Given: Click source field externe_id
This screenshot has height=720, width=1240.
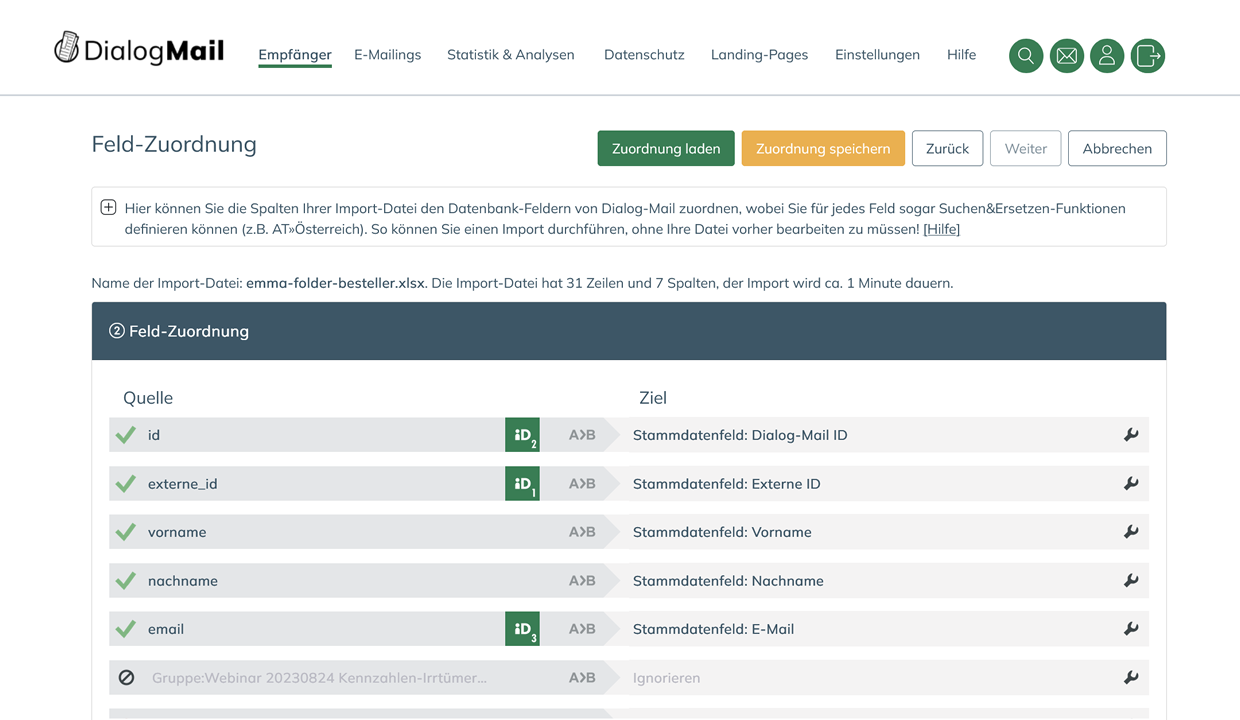Looking at the screenshot, I should coord(183,484).
